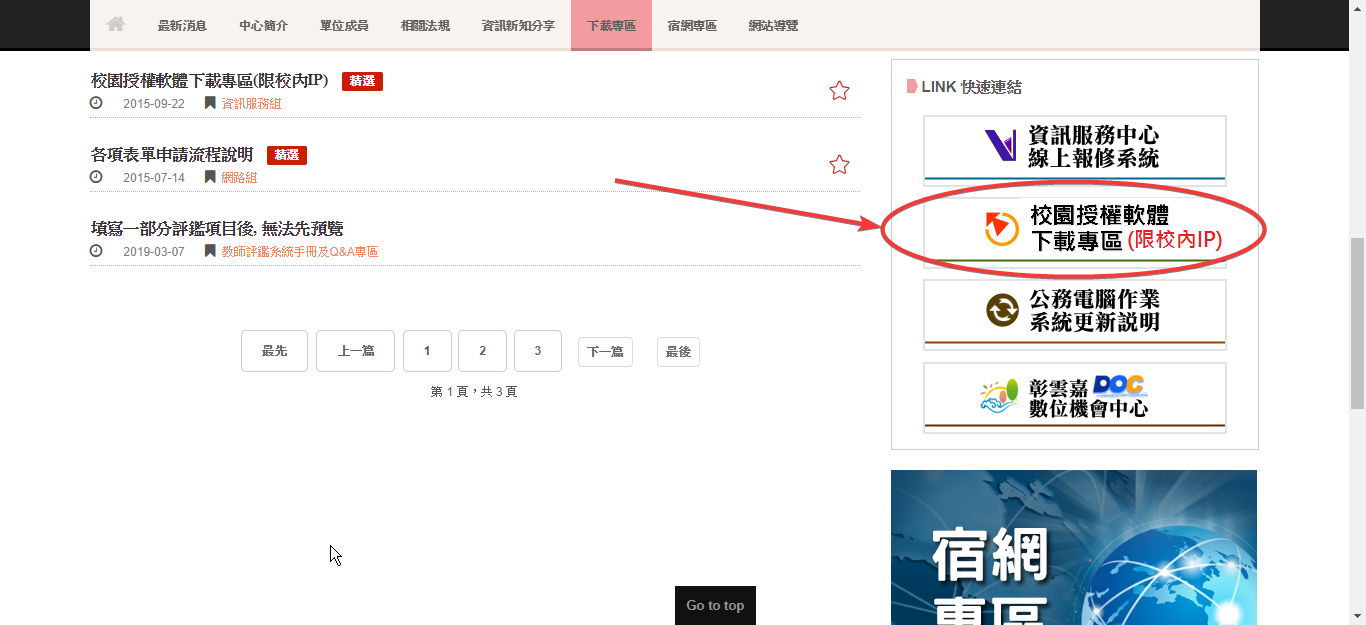Click the Go to top button
This screenshot has height=625, width=1366.
(715, 606)
